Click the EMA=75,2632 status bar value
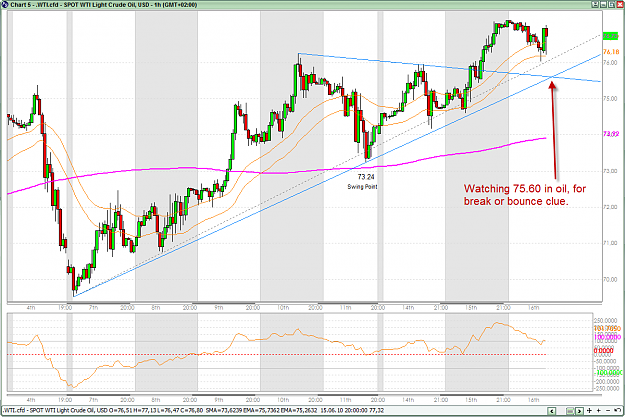Viewport: 625px width, 417px height. [x=299, y=411]
